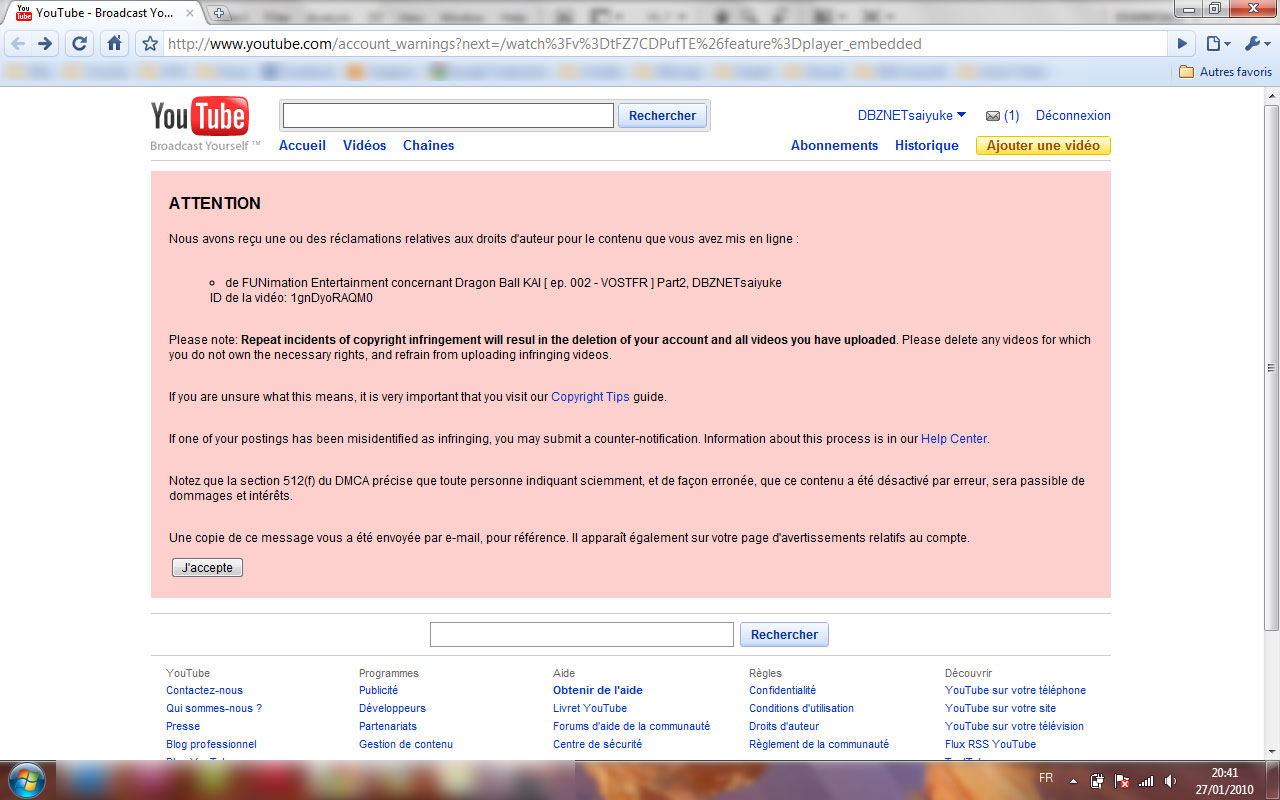Open the Livret YouTube link
1280x800 pixels.
click(x=590, y=708)
